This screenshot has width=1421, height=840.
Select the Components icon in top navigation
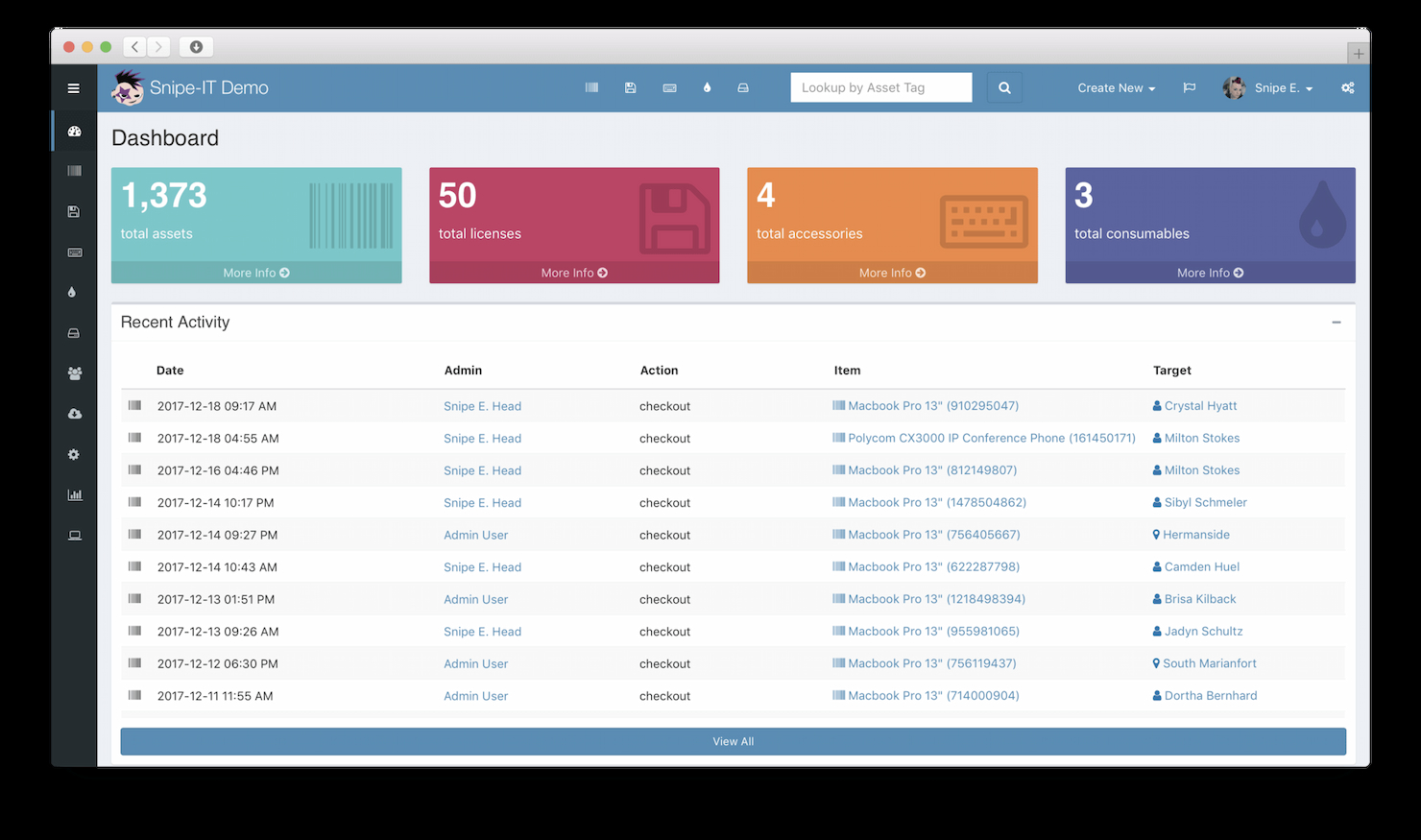tap(742, 87)
